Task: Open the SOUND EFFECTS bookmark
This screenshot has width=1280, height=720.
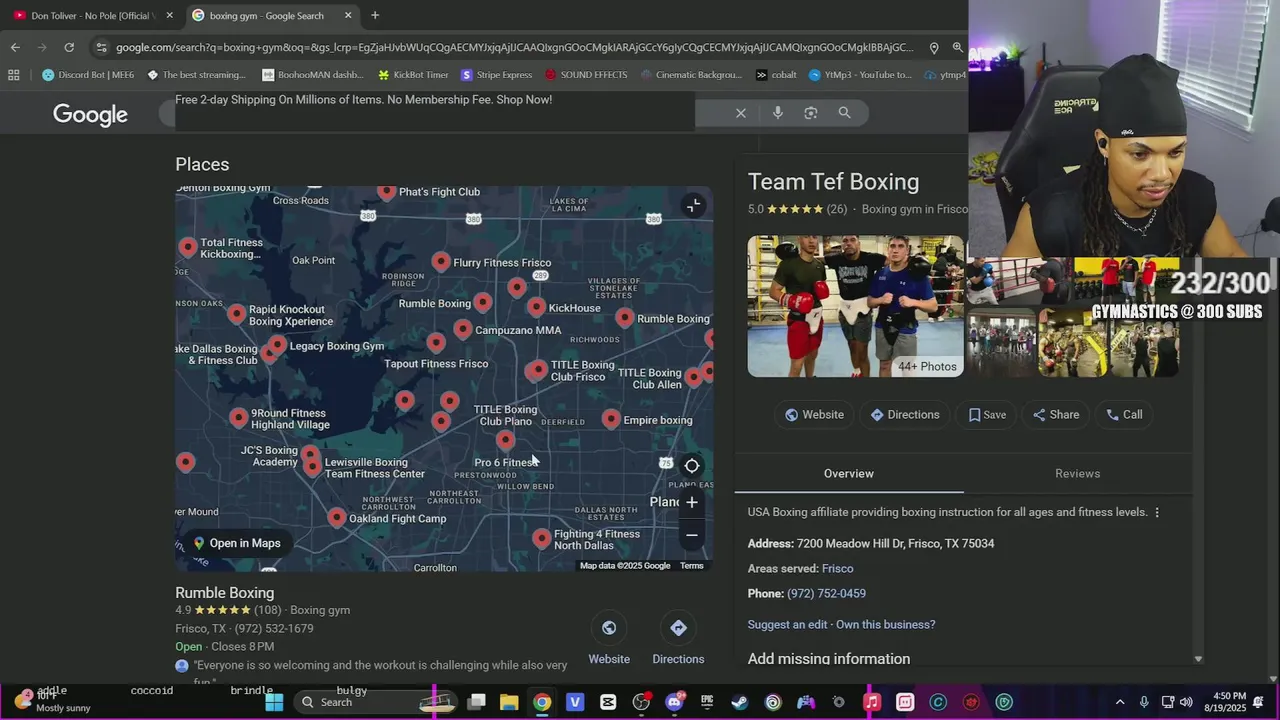Action: (x=586, y=75)
